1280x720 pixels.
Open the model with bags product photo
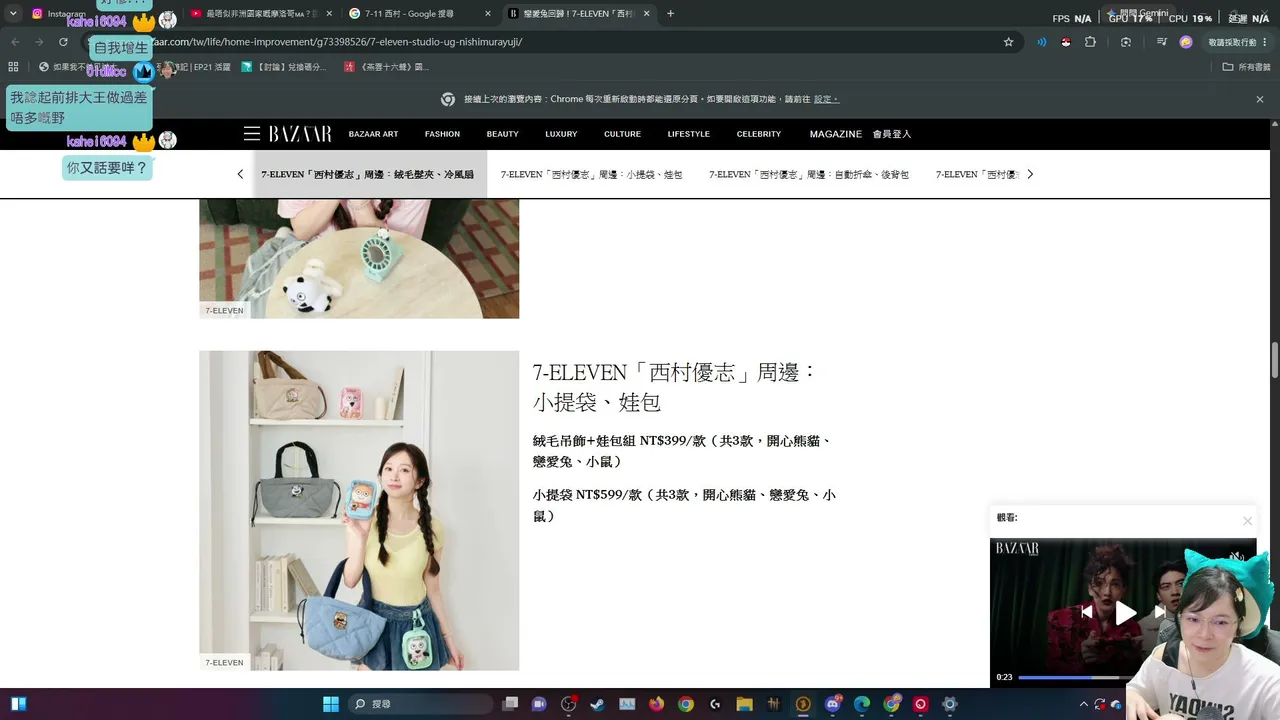(359, 510)
